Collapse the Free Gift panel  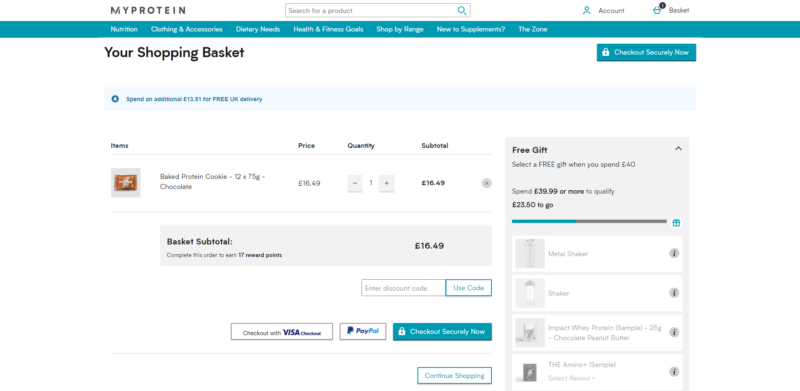tap(678, 149)
